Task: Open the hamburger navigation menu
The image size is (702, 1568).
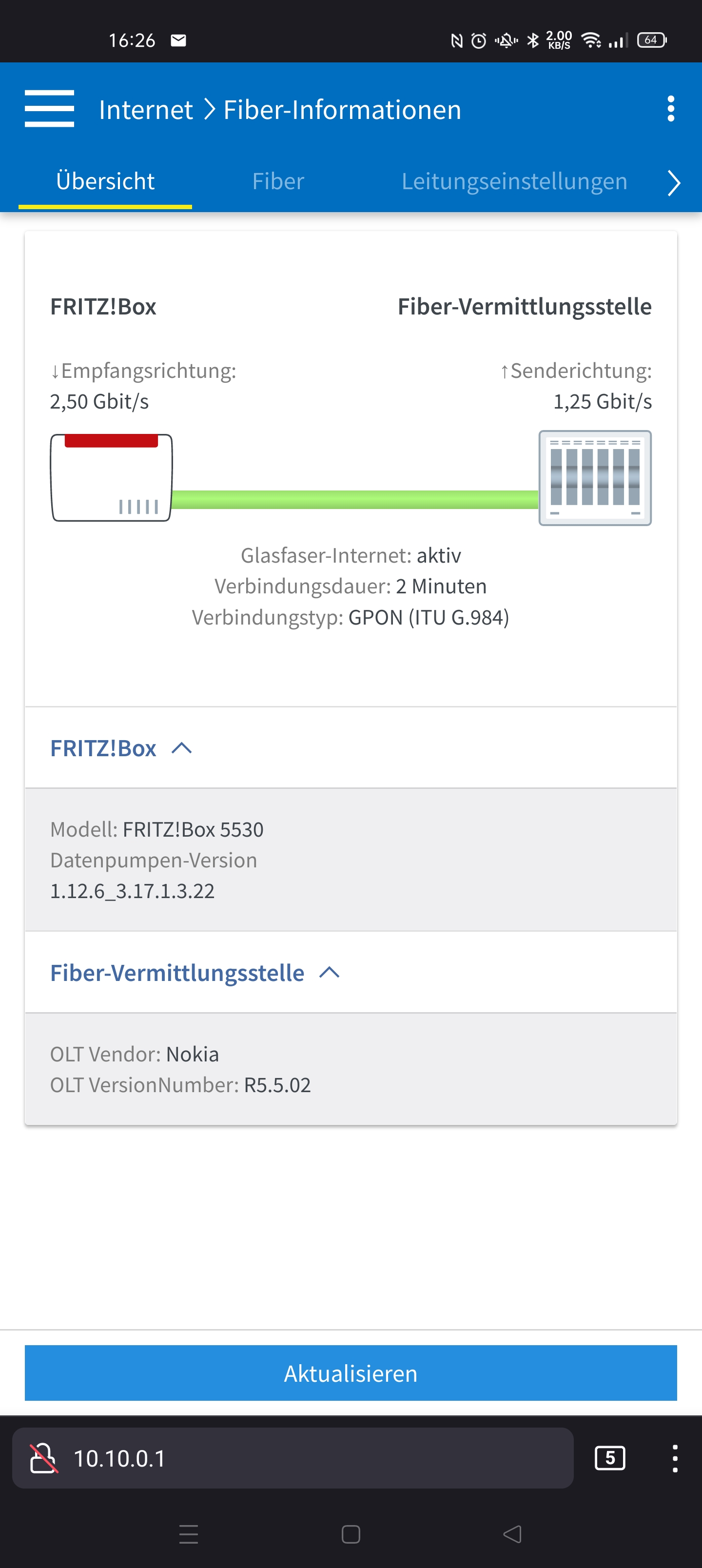Action: pyautogui.click(x=49, y=108)
